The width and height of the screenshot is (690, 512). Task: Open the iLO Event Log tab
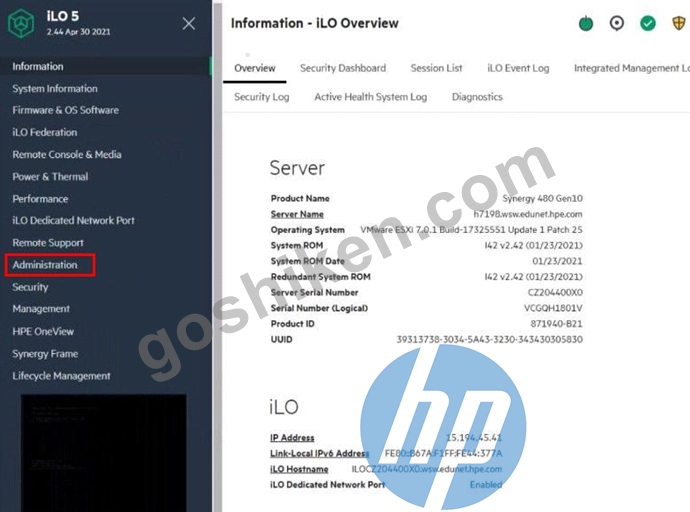[x=518, y=68]
